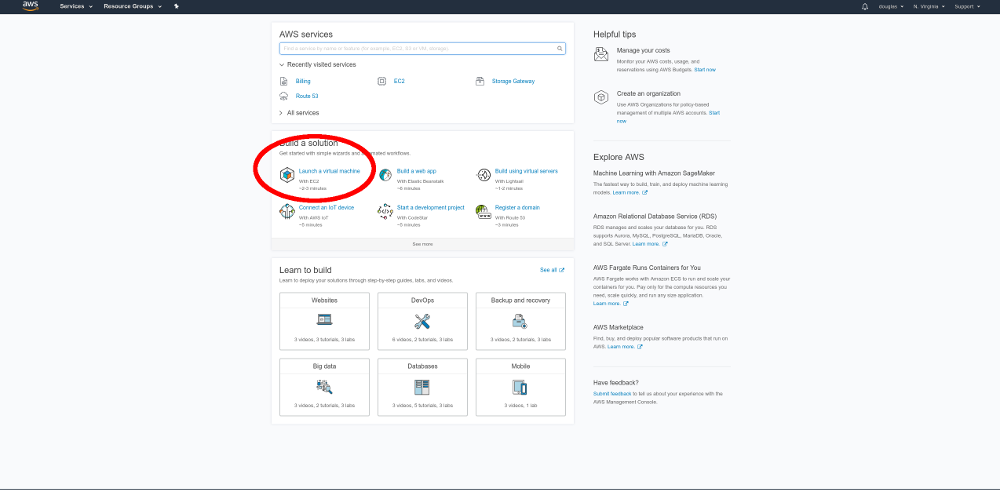Click the Backup and recovery icon
Image resolution: width=1000 pixels, height=490 pixels.
pos(520,321)
